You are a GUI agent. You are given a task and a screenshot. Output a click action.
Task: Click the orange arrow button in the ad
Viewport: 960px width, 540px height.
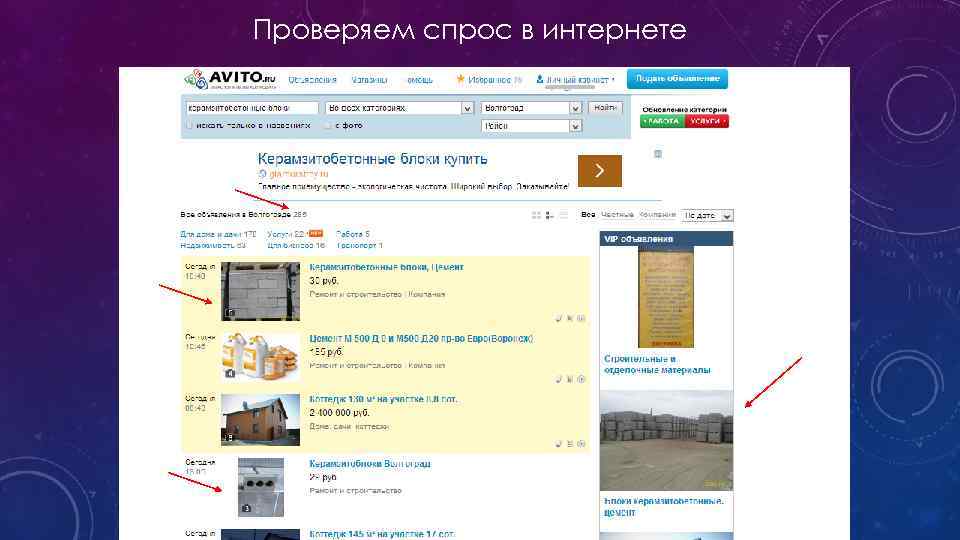point(599,171)
